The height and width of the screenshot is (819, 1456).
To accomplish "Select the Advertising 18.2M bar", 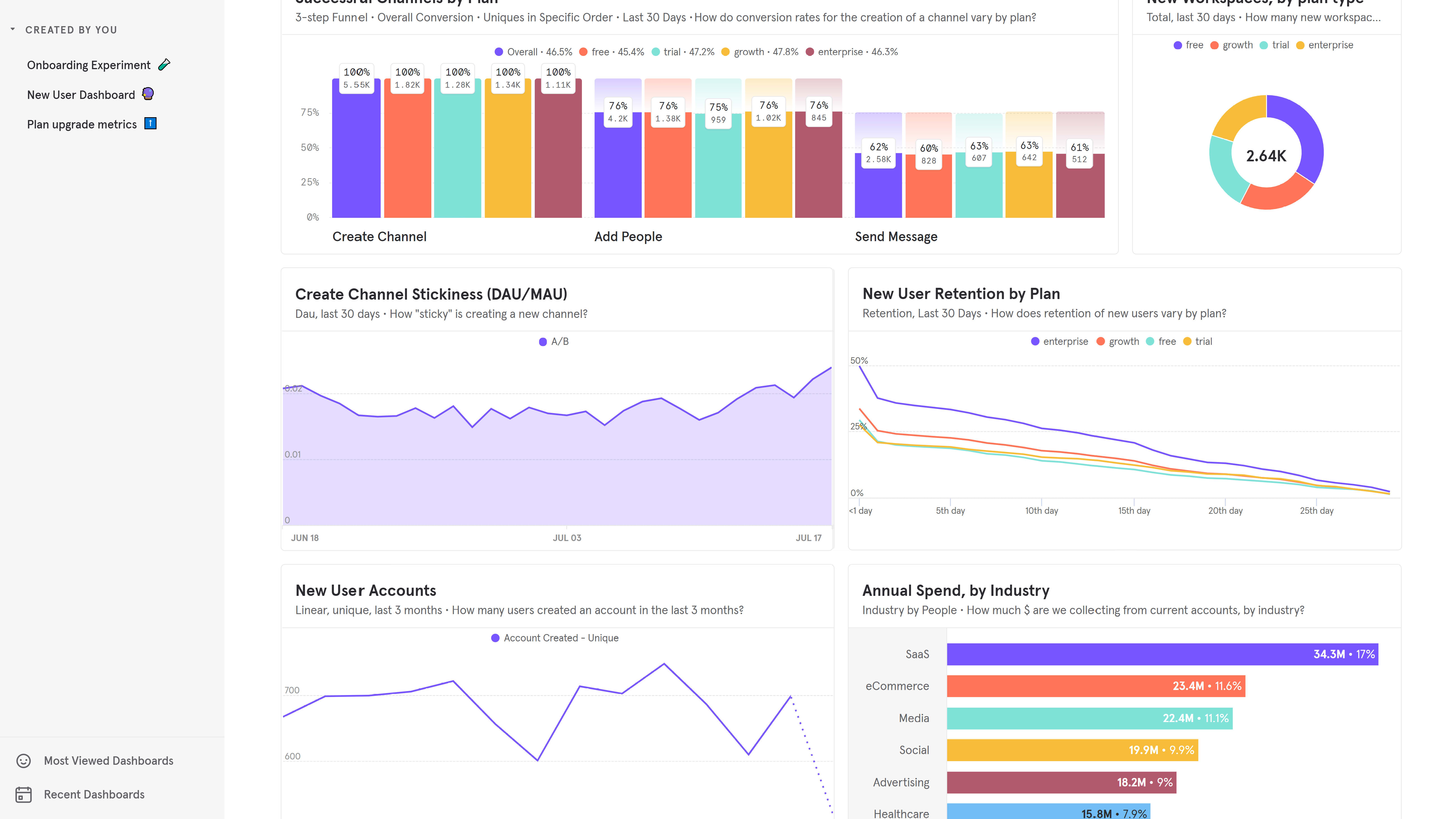I will (x=1062, y=782).
